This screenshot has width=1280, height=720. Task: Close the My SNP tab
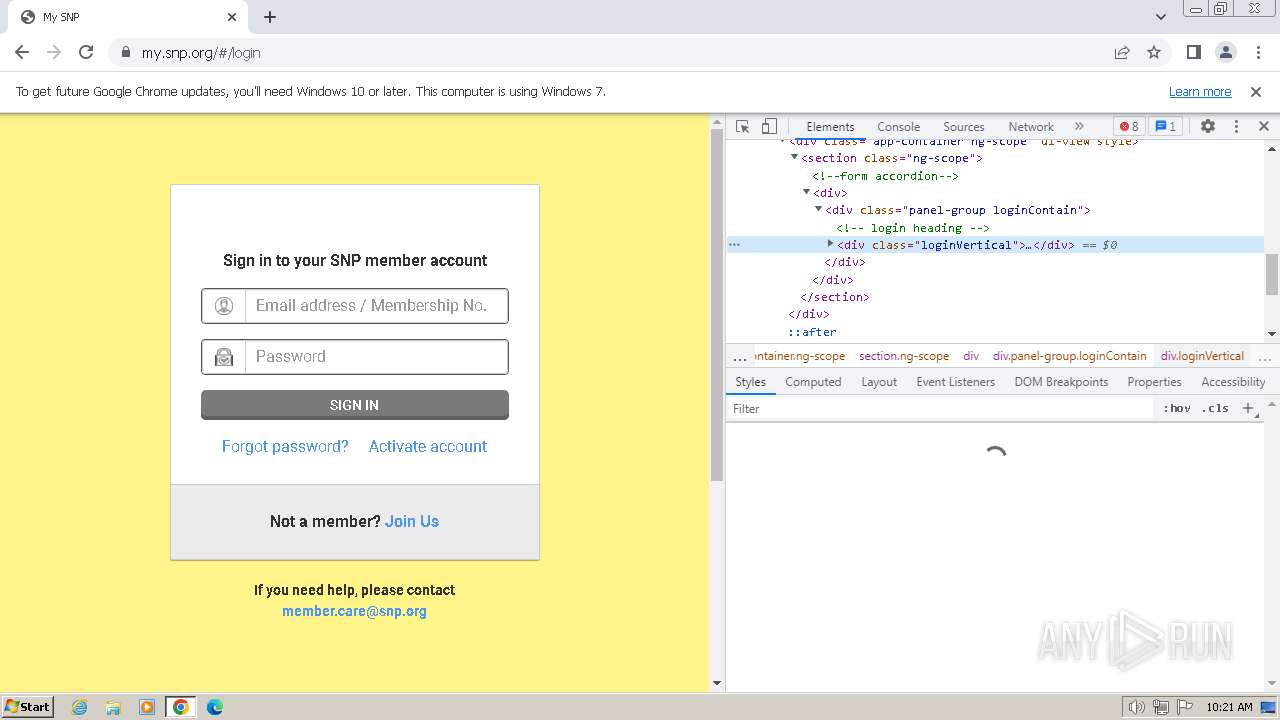coord(232,17)
